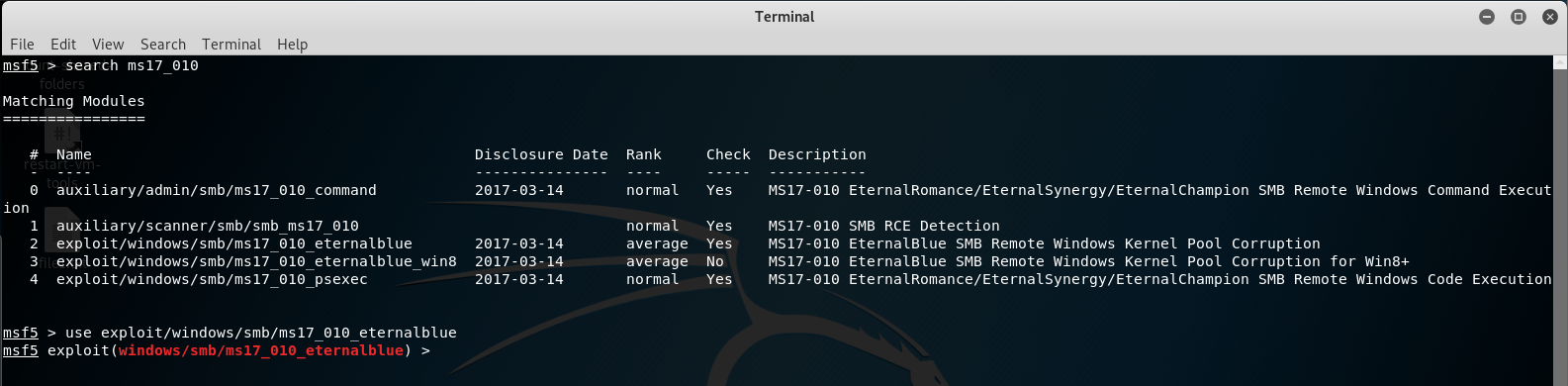
Task: Click the exploit/windows/smb/ms17_010_psexec entry
Action: [212, 279]
